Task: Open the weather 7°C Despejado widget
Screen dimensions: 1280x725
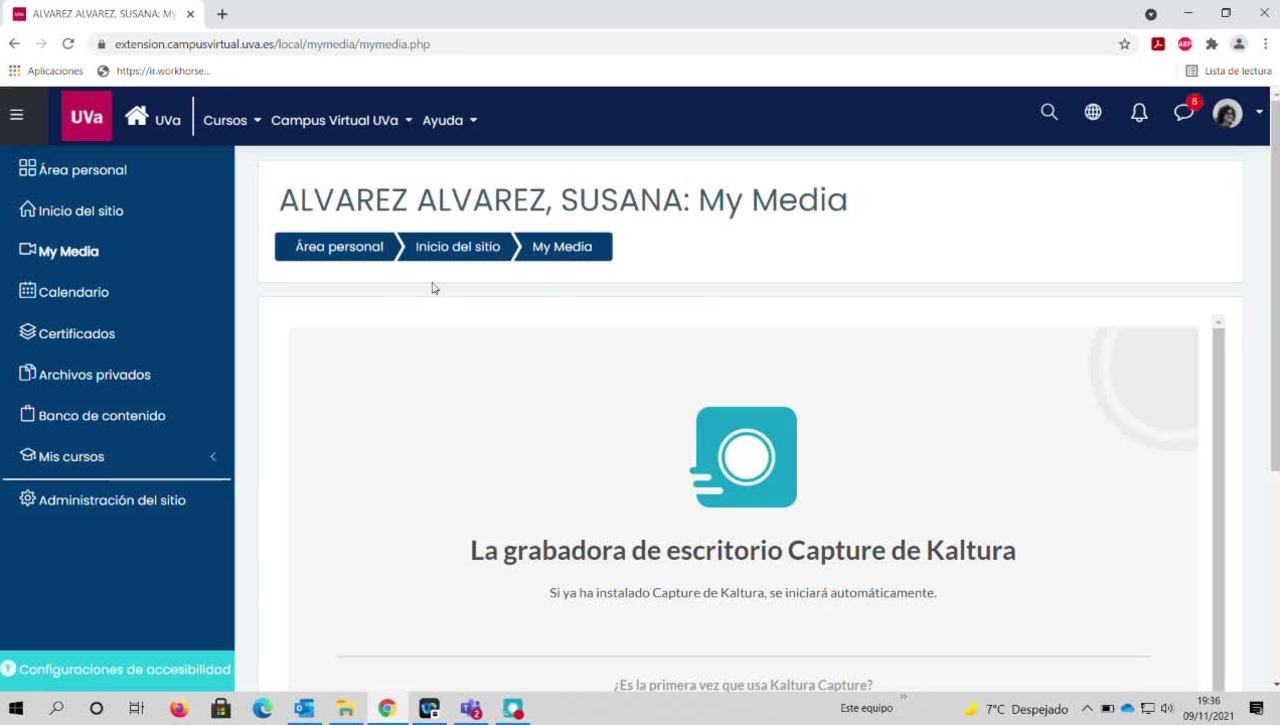Action: pos(1016,709)
